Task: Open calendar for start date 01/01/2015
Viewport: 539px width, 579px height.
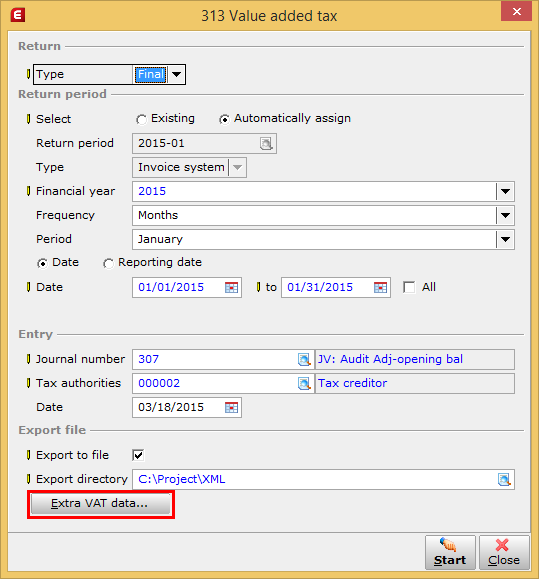Action: 231,287
